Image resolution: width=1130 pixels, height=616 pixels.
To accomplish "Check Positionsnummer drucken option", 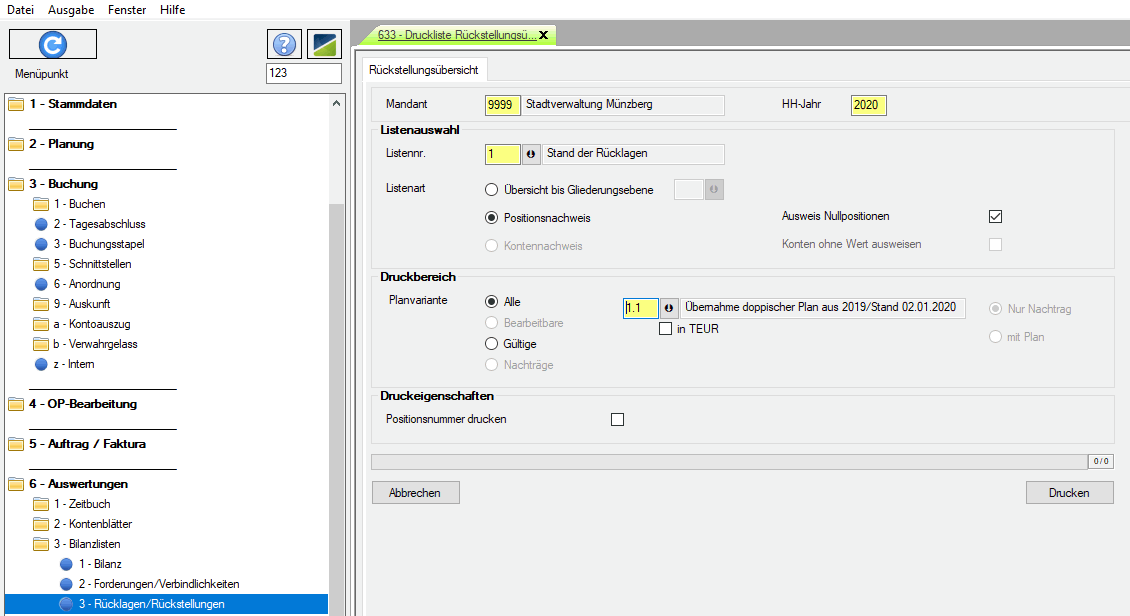I will (617, 419).
